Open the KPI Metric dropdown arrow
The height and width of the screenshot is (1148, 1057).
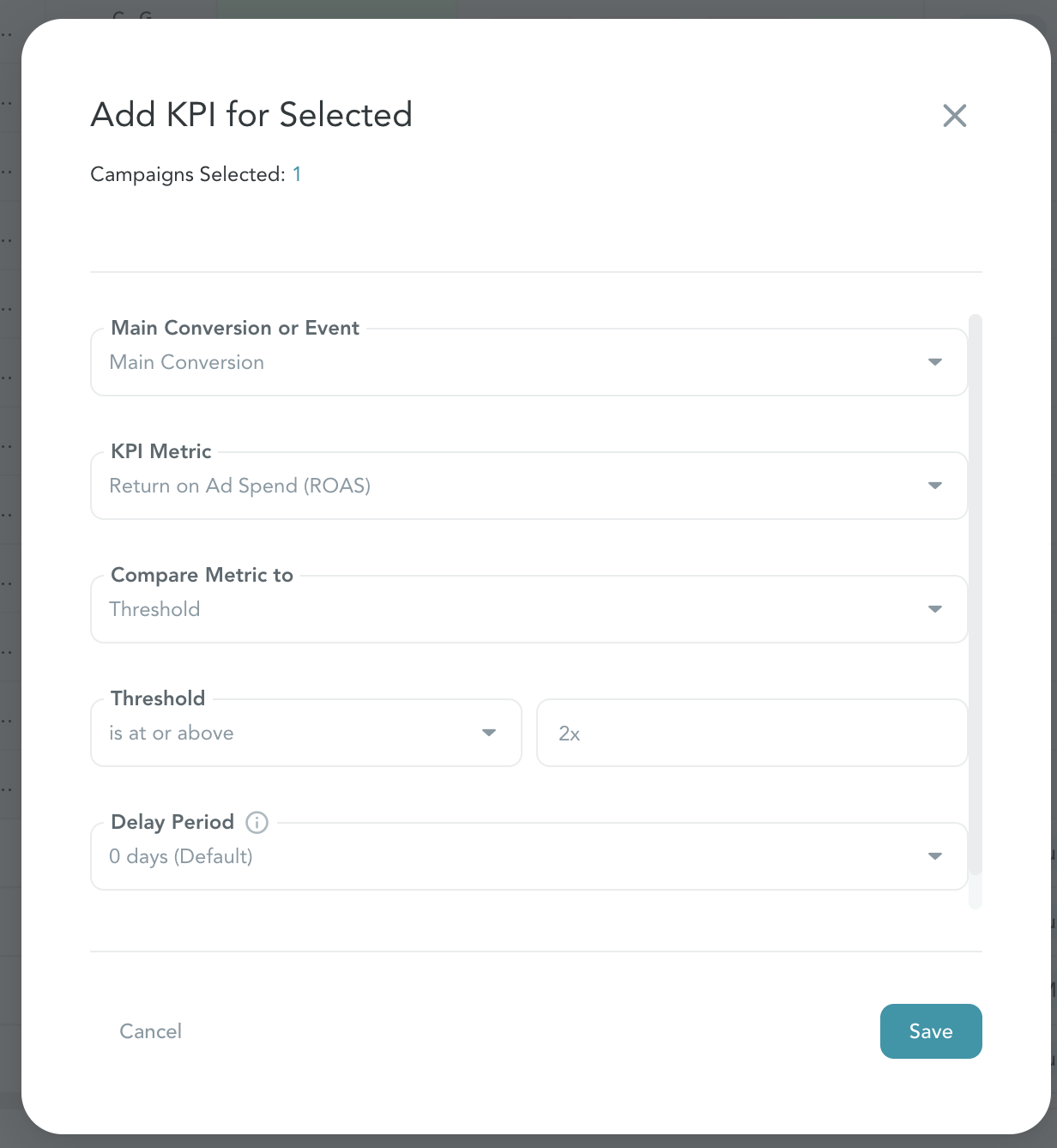point(935,486)
